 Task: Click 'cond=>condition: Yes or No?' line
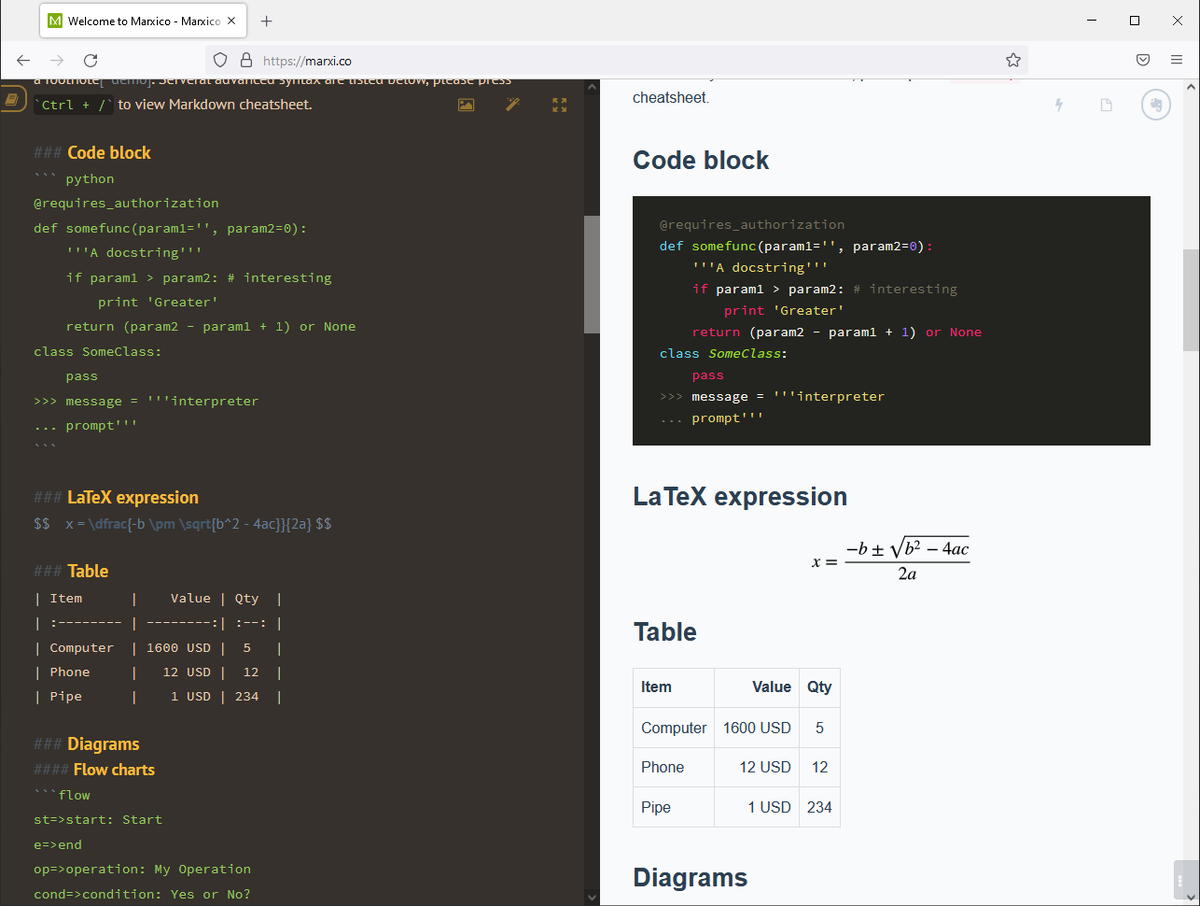coord(142,895)
